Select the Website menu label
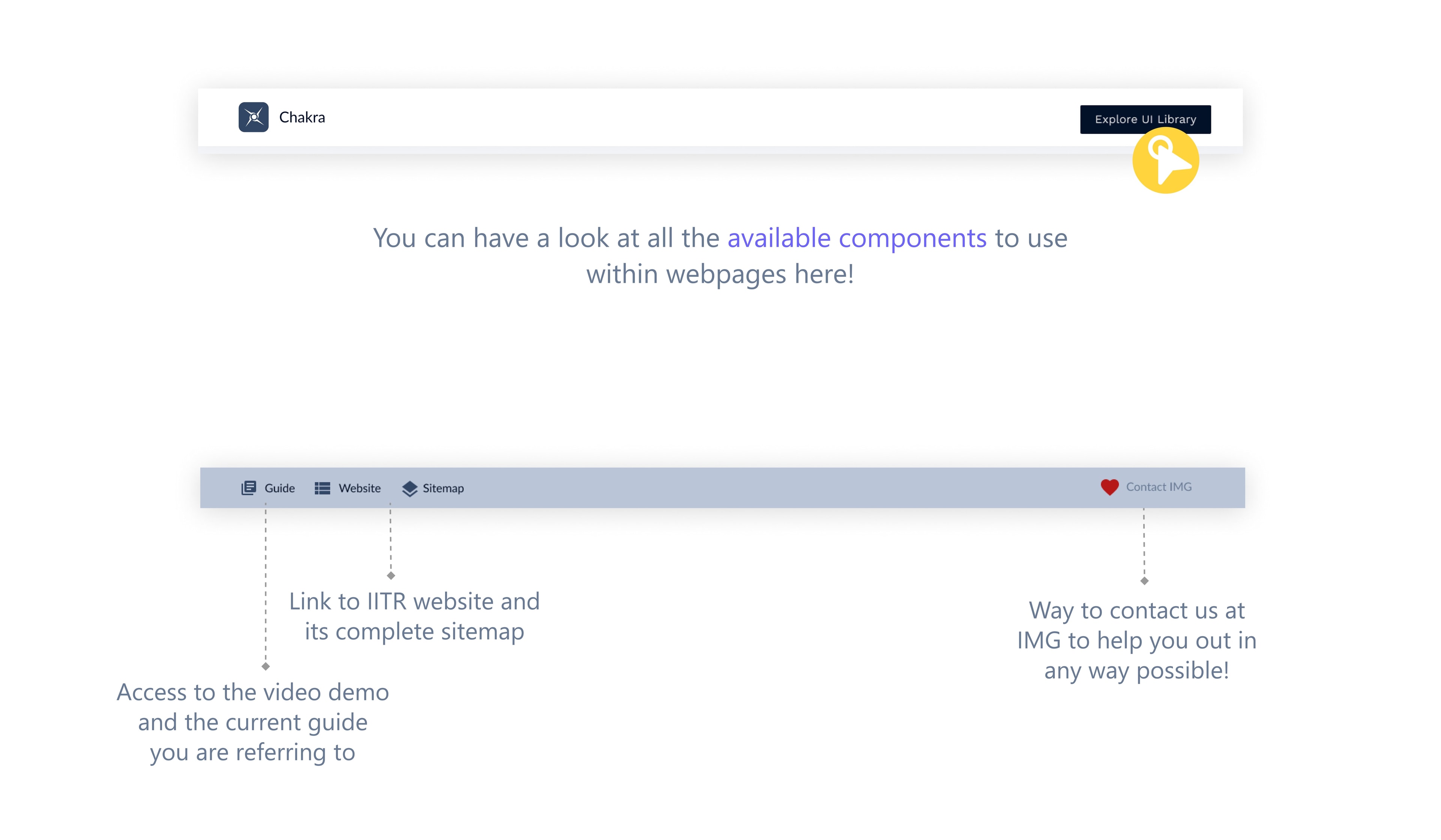 (359, 488)
